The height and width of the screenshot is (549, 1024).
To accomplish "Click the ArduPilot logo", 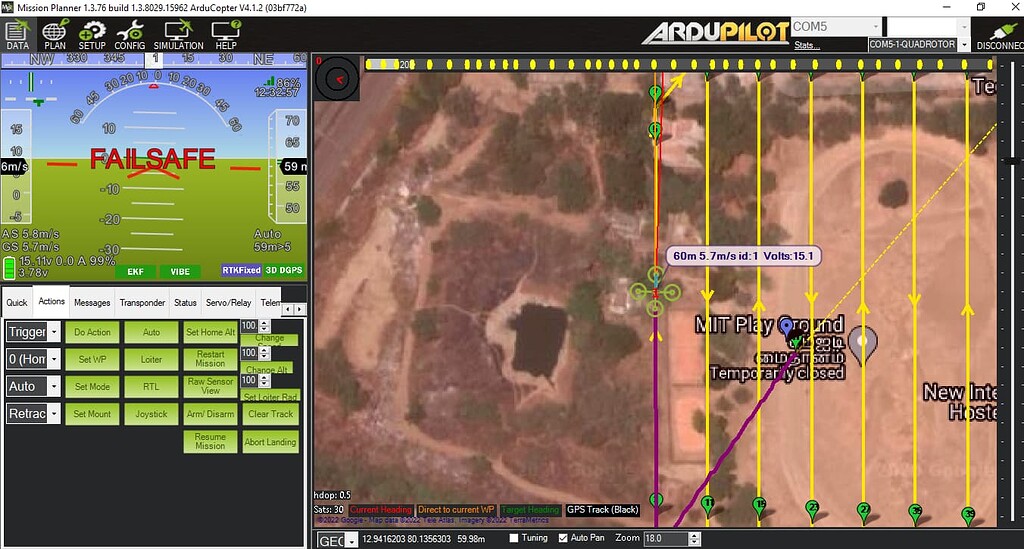I will (716, 33).
